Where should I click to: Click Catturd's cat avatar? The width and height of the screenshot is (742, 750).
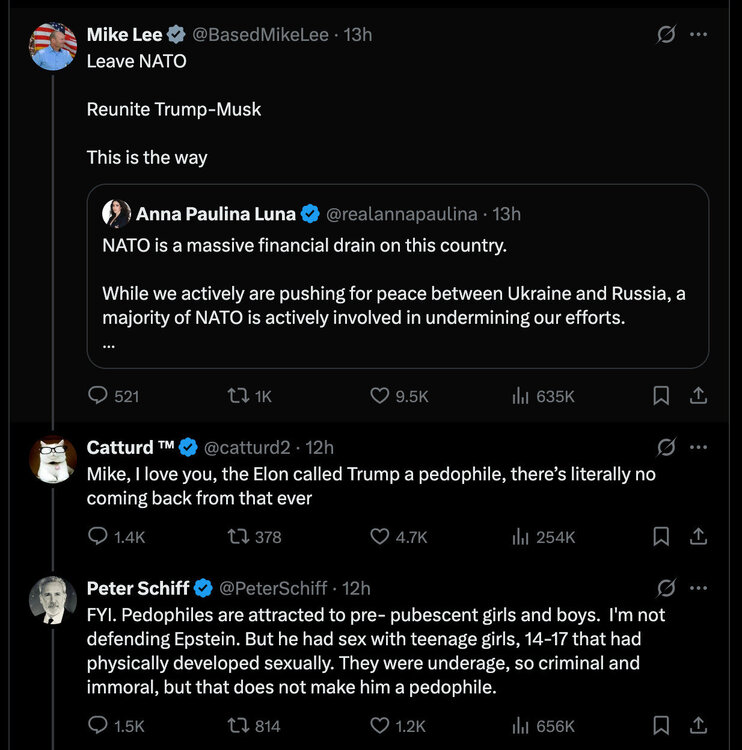point(53,460)
